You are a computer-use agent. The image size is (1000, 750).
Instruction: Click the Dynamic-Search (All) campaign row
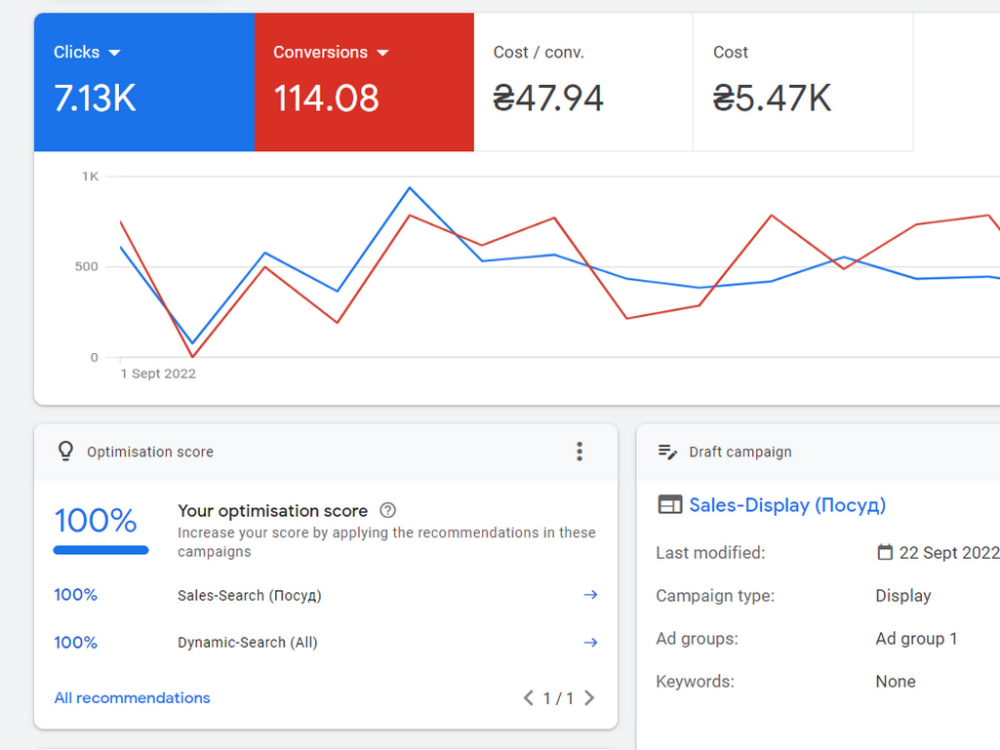(326, 642)
